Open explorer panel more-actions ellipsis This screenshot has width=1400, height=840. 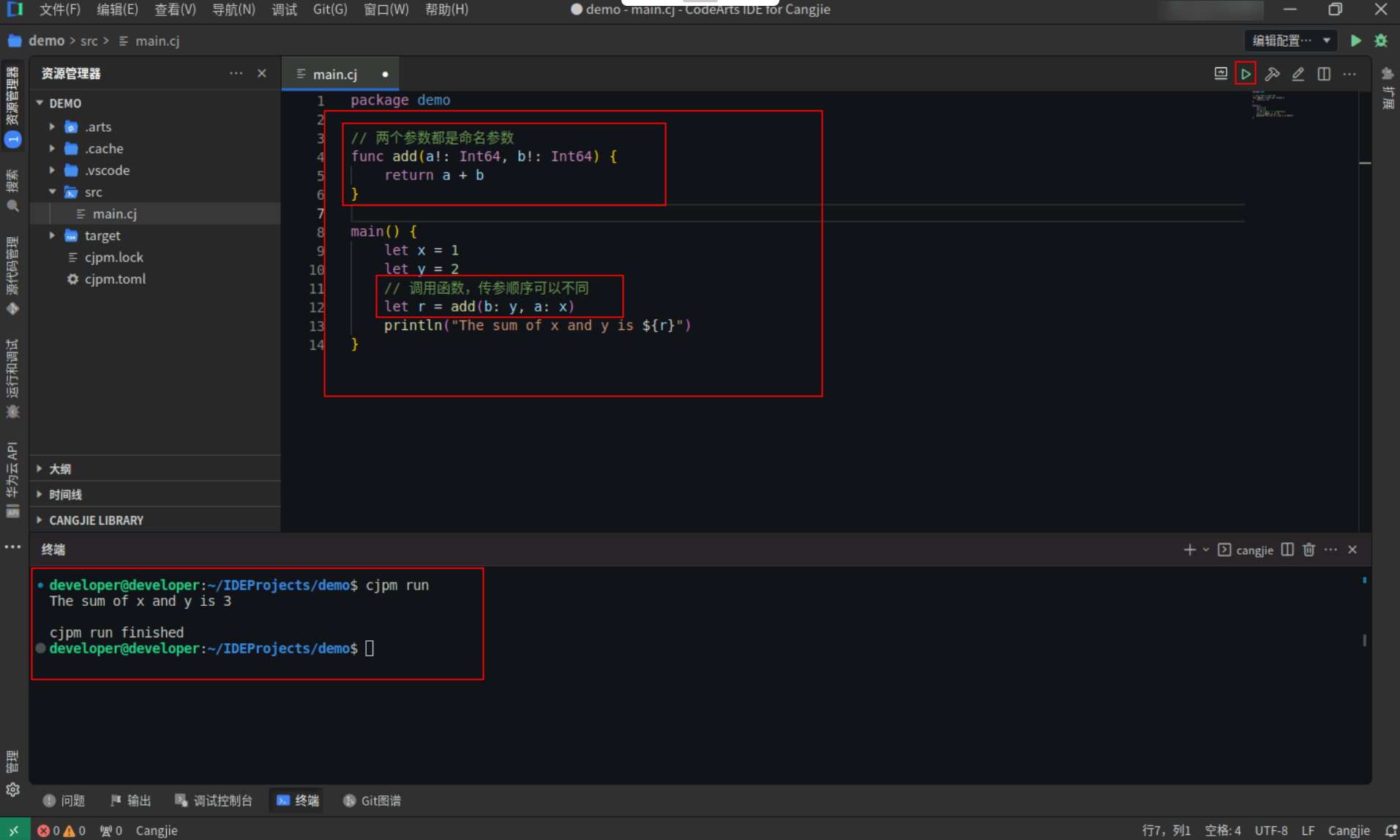(236, 73)
